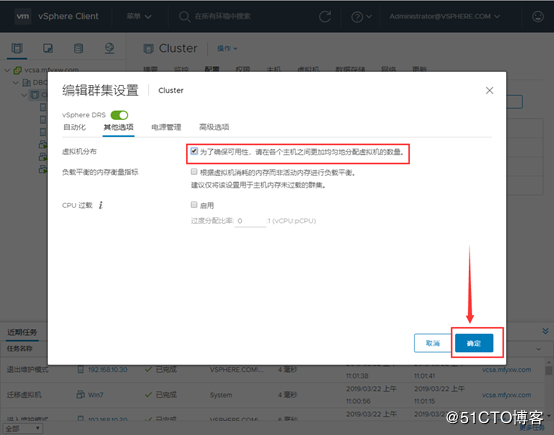Click VM icon next to Win7
The height and width of the screenshot is (435, 554).
point(81,394)
